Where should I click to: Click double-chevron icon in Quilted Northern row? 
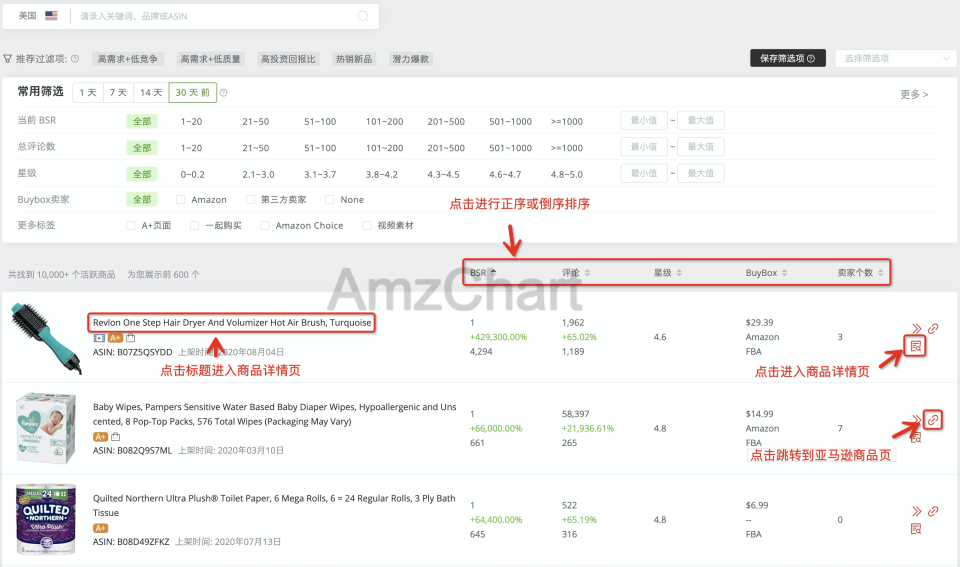(x=917, y=511)
